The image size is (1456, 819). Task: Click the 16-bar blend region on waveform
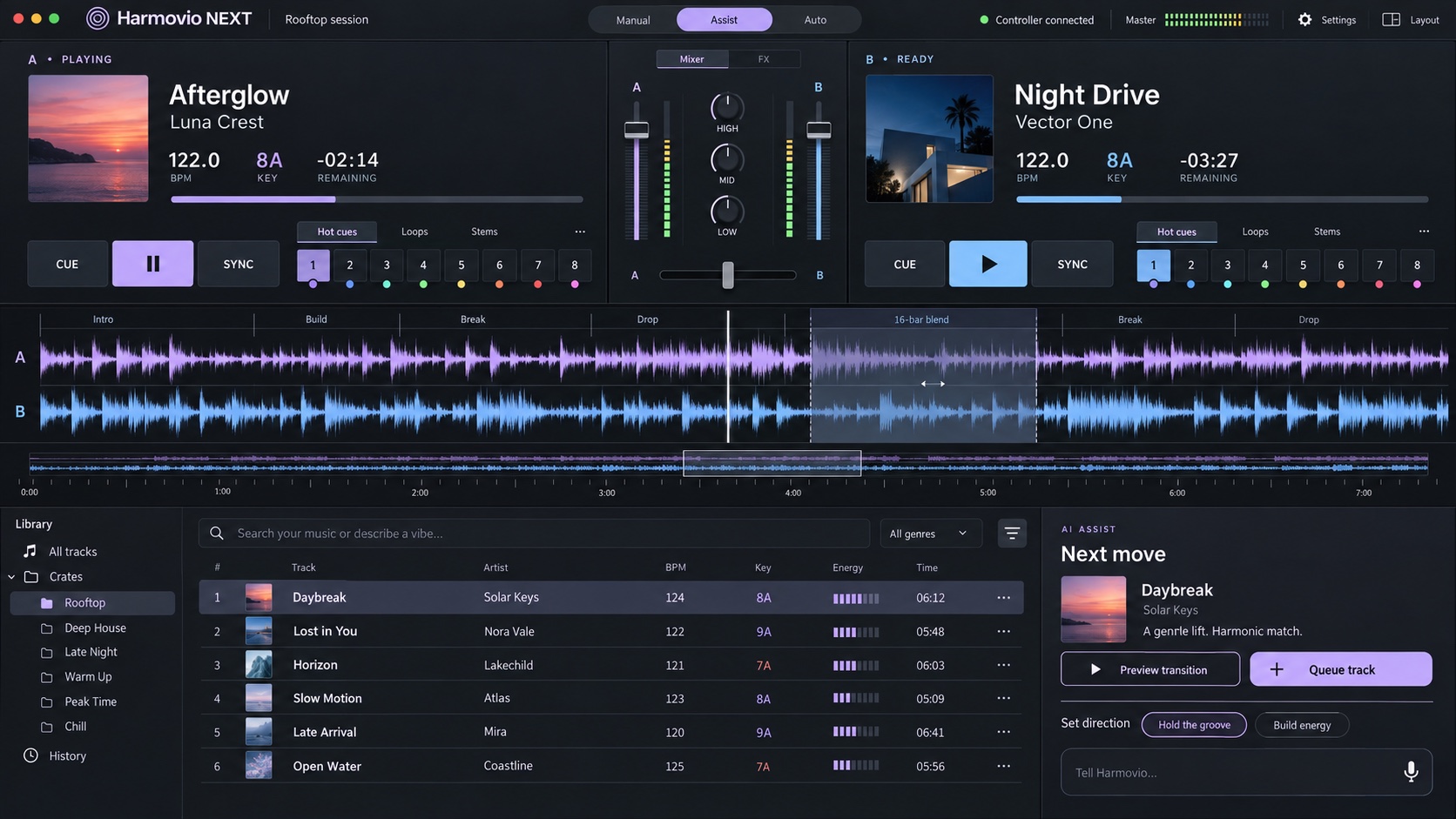[923, 376]
